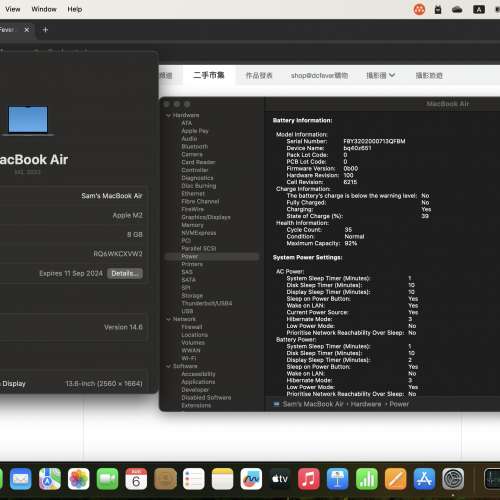
Task: Select Ethernet in the sidebar
Action: coord(193,194)
